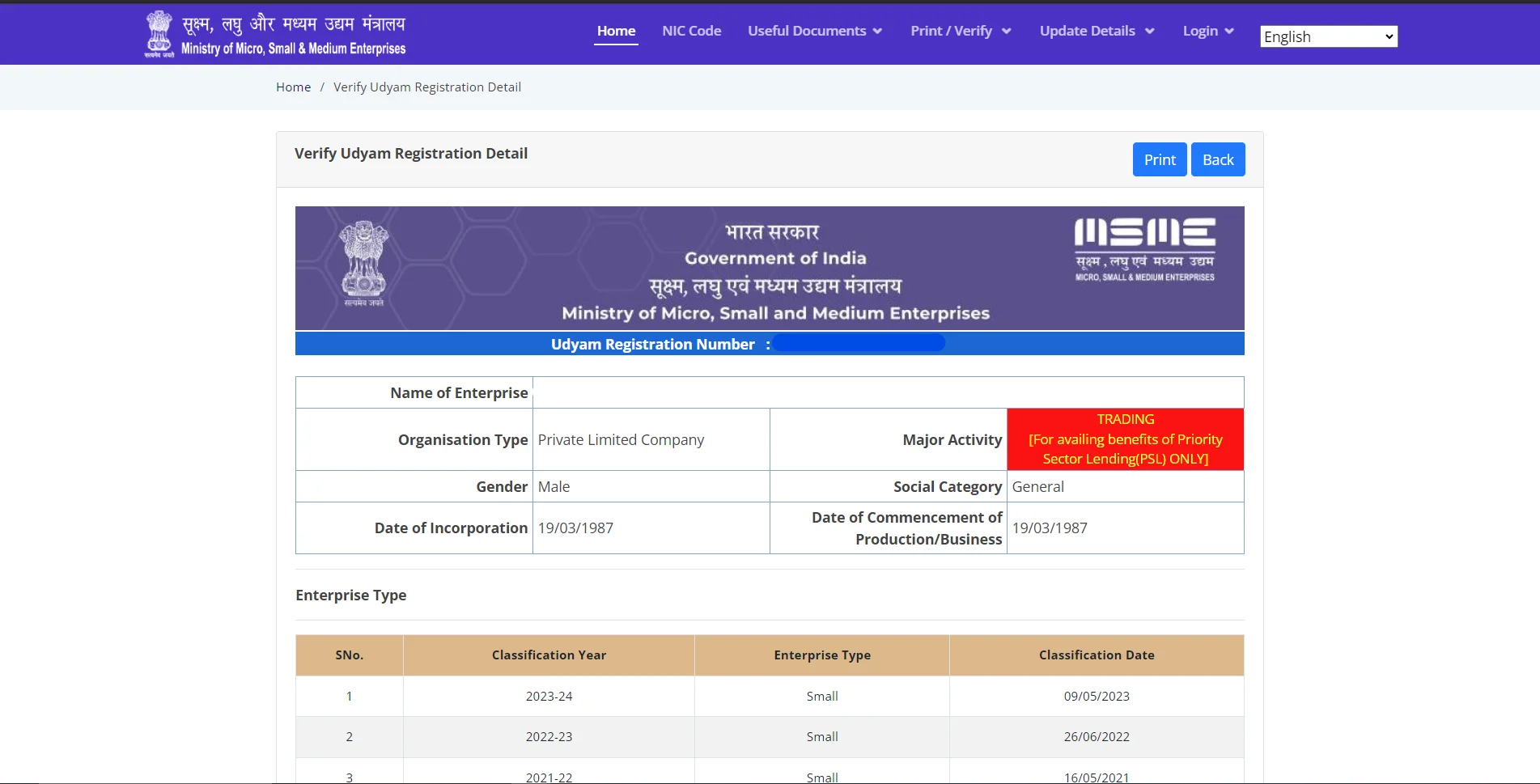
Task: Click the redacted Udyam Registration Number field
Action: pyautogui.click(x=859, y=343)
